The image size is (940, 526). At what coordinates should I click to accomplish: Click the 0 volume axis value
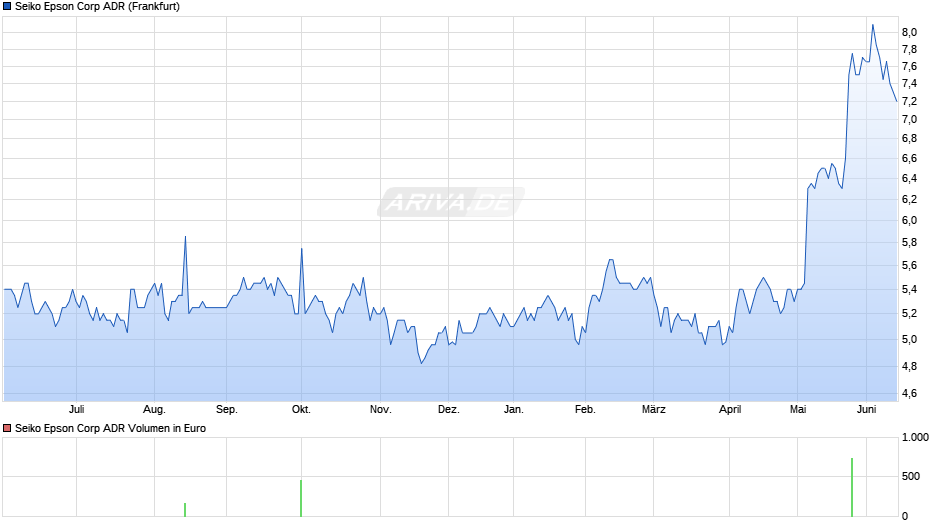[905, 516]
